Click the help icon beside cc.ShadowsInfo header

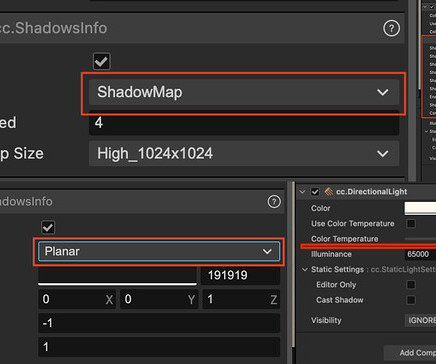pos(391,29)
